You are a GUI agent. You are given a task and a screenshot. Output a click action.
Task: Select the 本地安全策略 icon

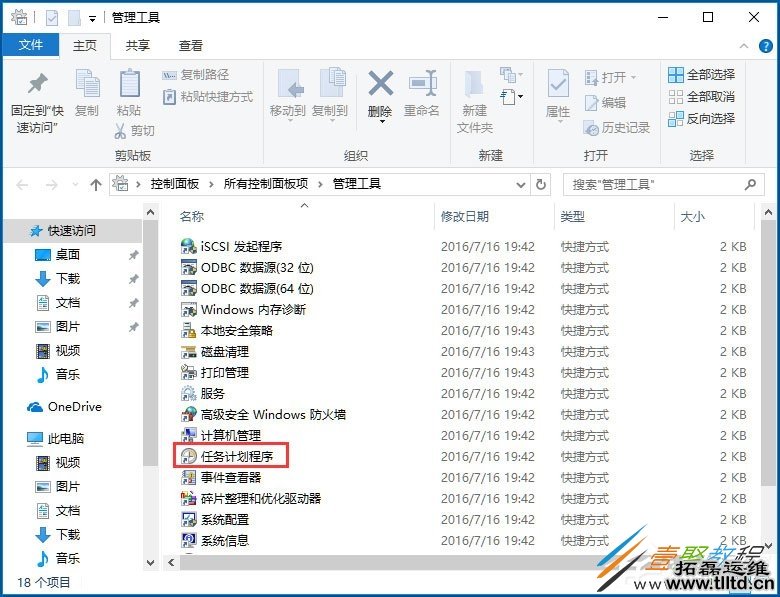tap(189, 330)
